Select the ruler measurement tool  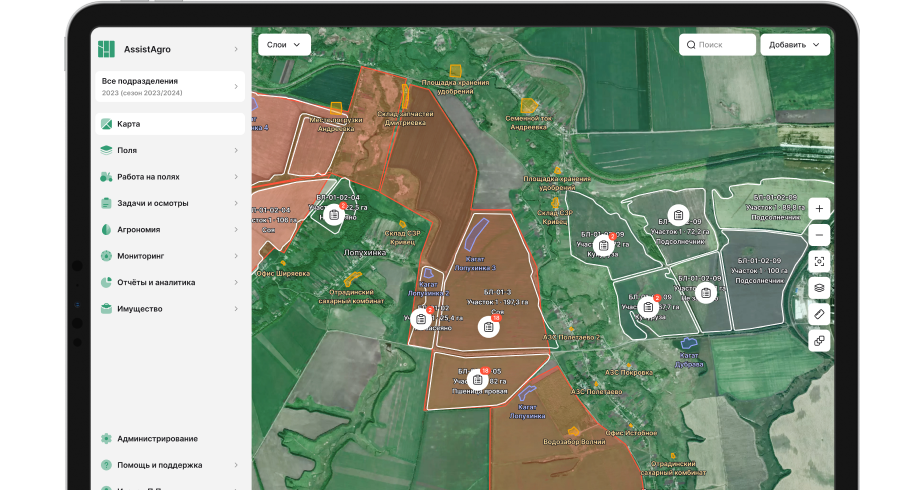pyautogui.click(x=819, y=314)
